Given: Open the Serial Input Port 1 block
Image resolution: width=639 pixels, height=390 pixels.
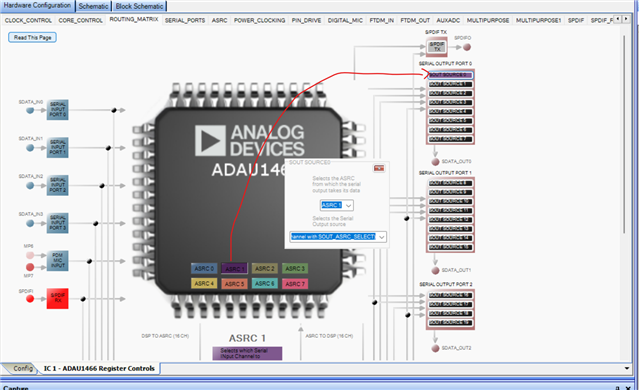Looking at the screenshot, I should 57,148.
